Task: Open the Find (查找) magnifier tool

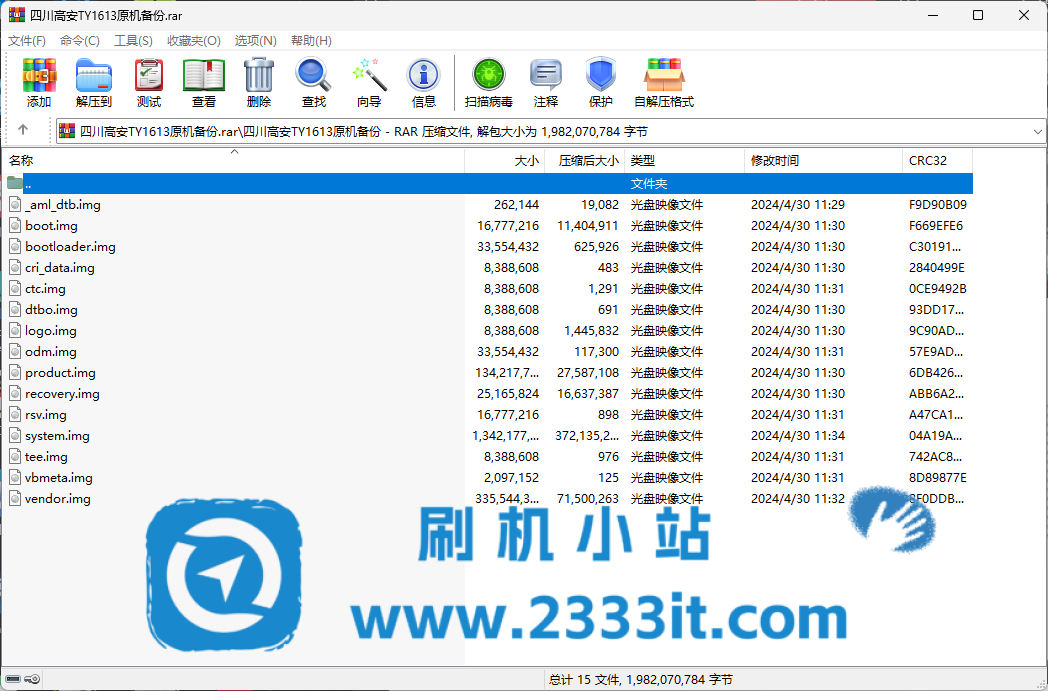Action: coord(313,82)
